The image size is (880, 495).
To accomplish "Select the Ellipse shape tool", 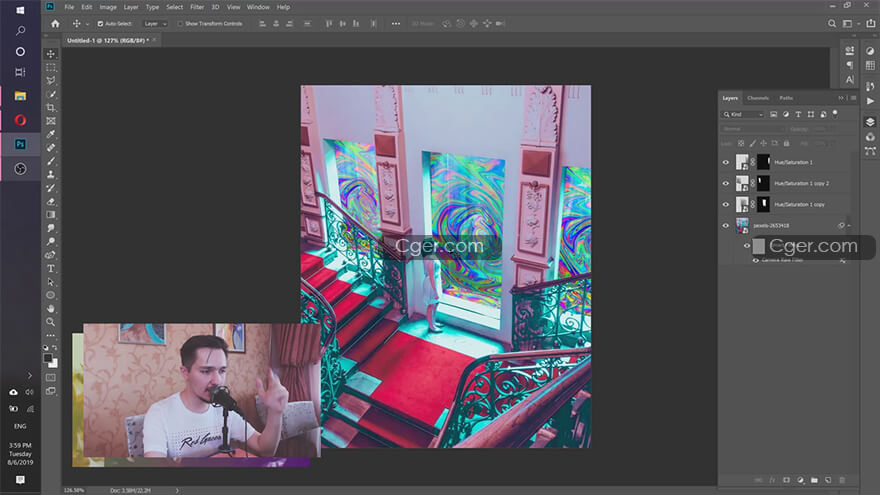I will (51, 295).
